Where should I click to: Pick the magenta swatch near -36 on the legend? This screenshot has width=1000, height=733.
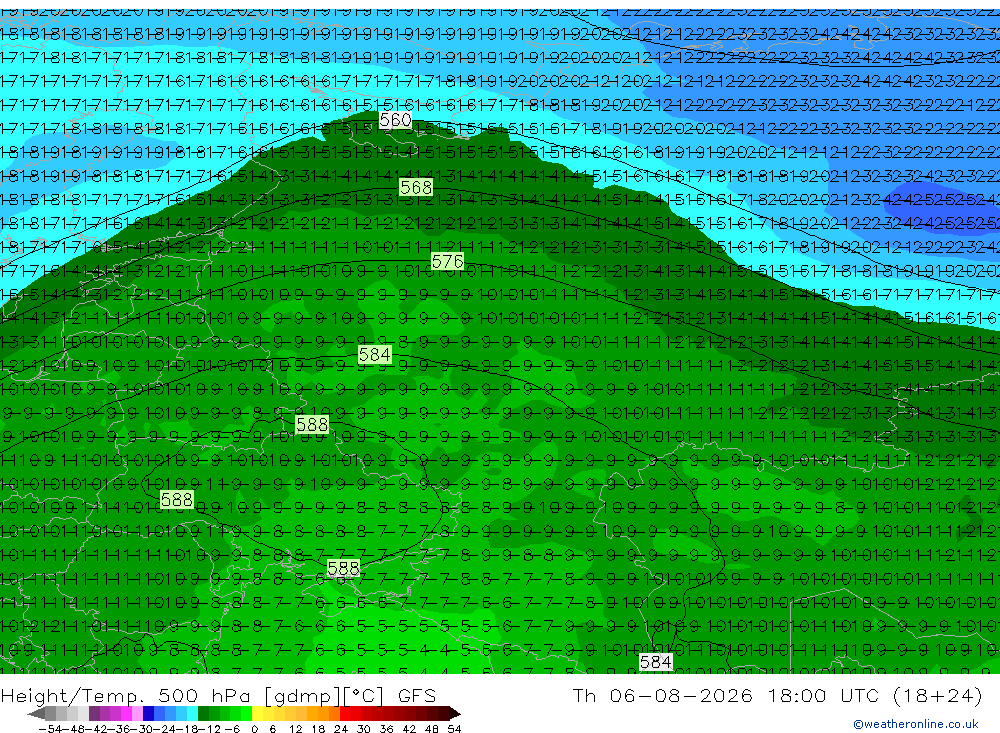click(x=126, y=714)
